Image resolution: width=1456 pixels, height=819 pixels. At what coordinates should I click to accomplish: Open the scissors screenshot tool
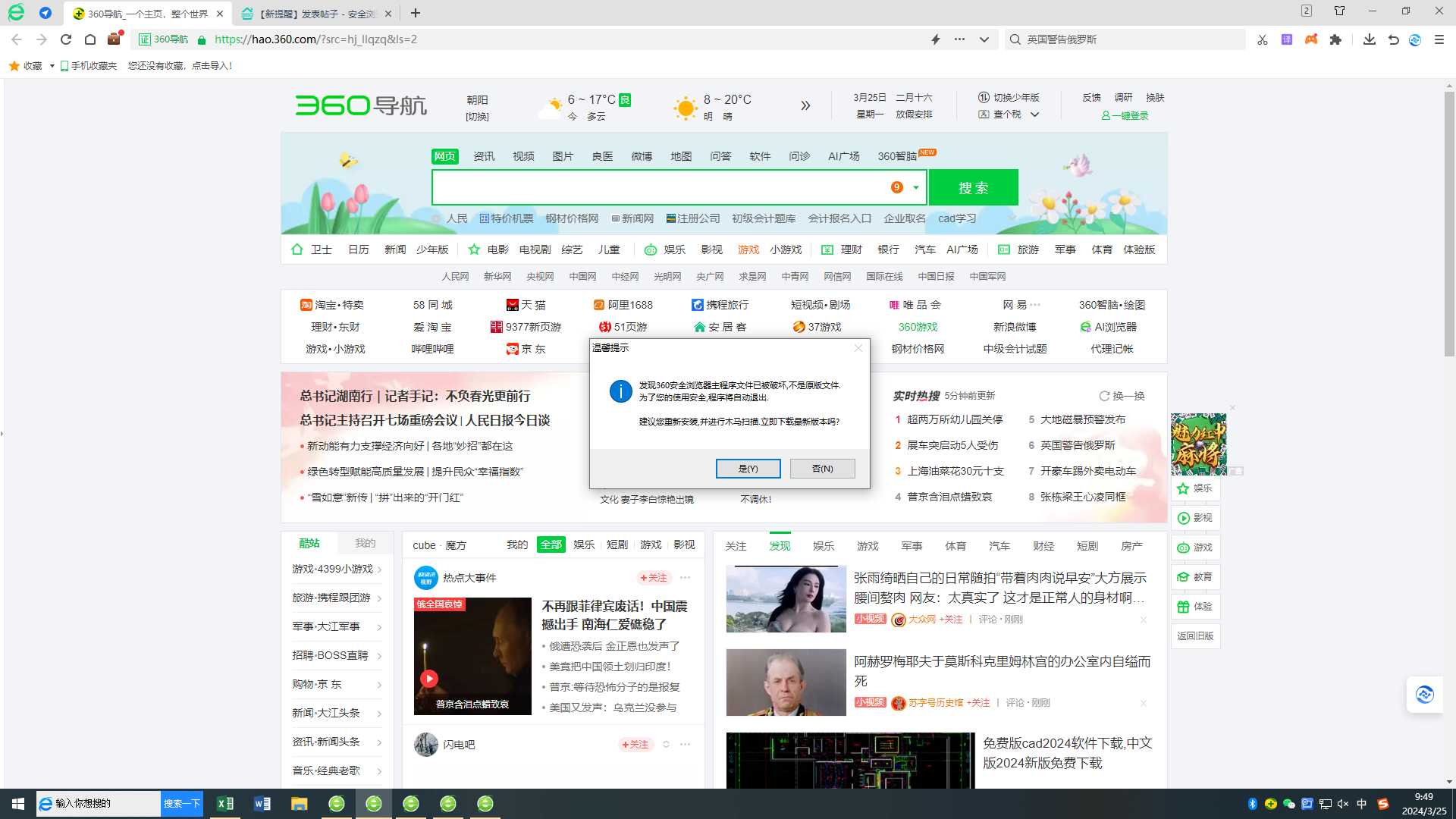tap(1263, 39)
